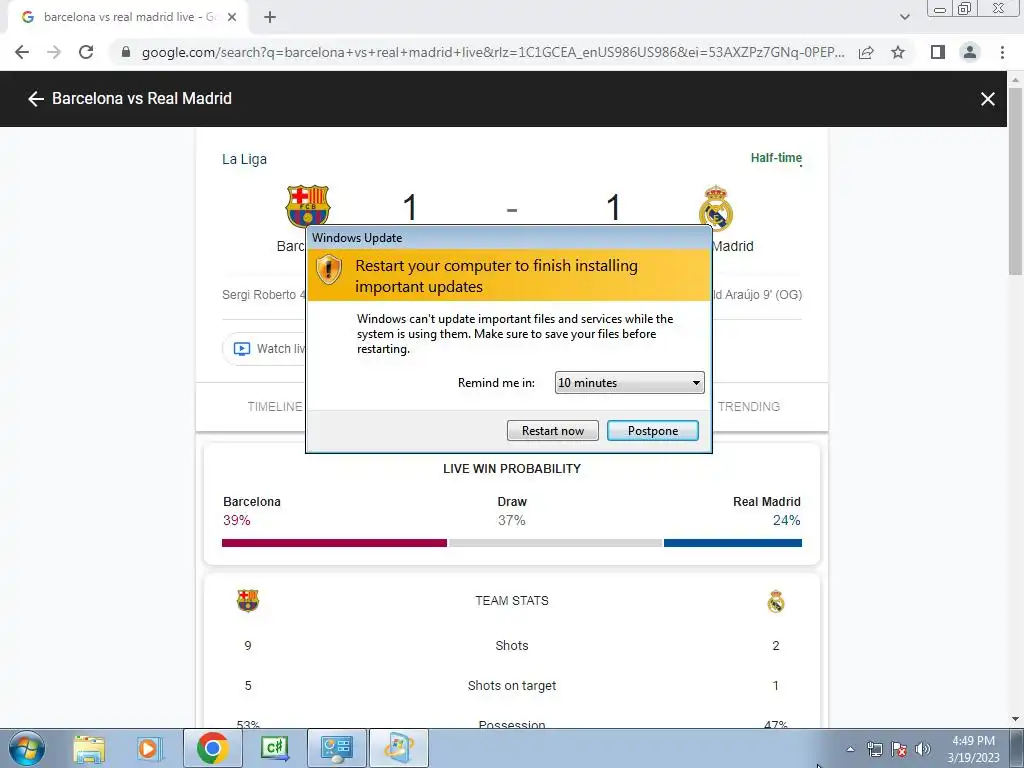Open Windows Explorer from the taskbar
Screen dimensions: 1024x768
89,748
